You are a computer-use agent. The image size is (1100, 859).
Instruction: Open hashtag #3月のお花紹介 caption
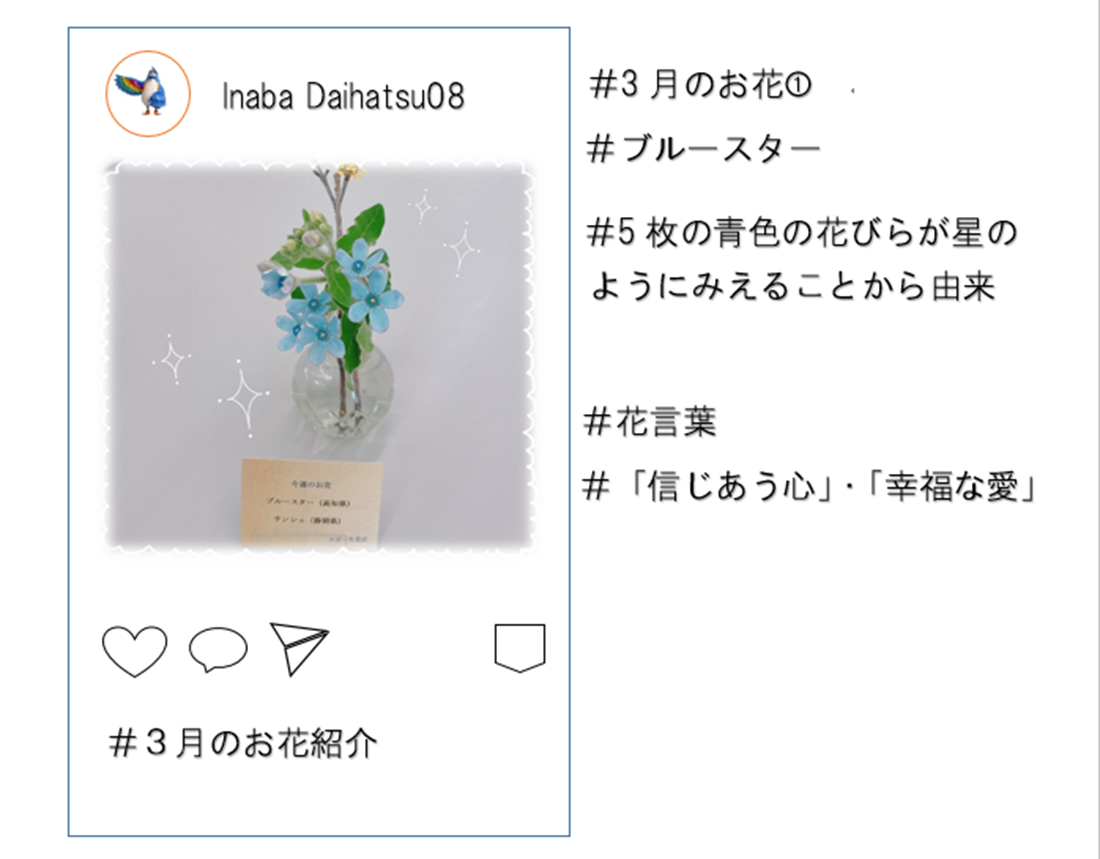point(243,743)
